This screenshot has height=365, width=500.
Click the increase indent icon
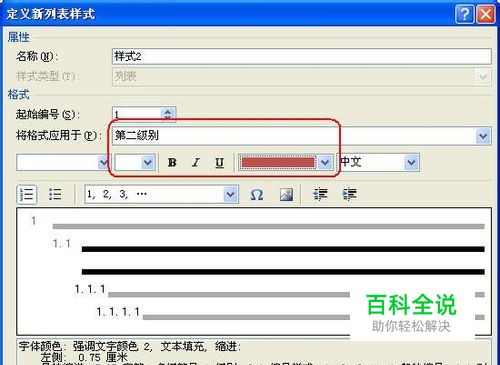[350, 194]
